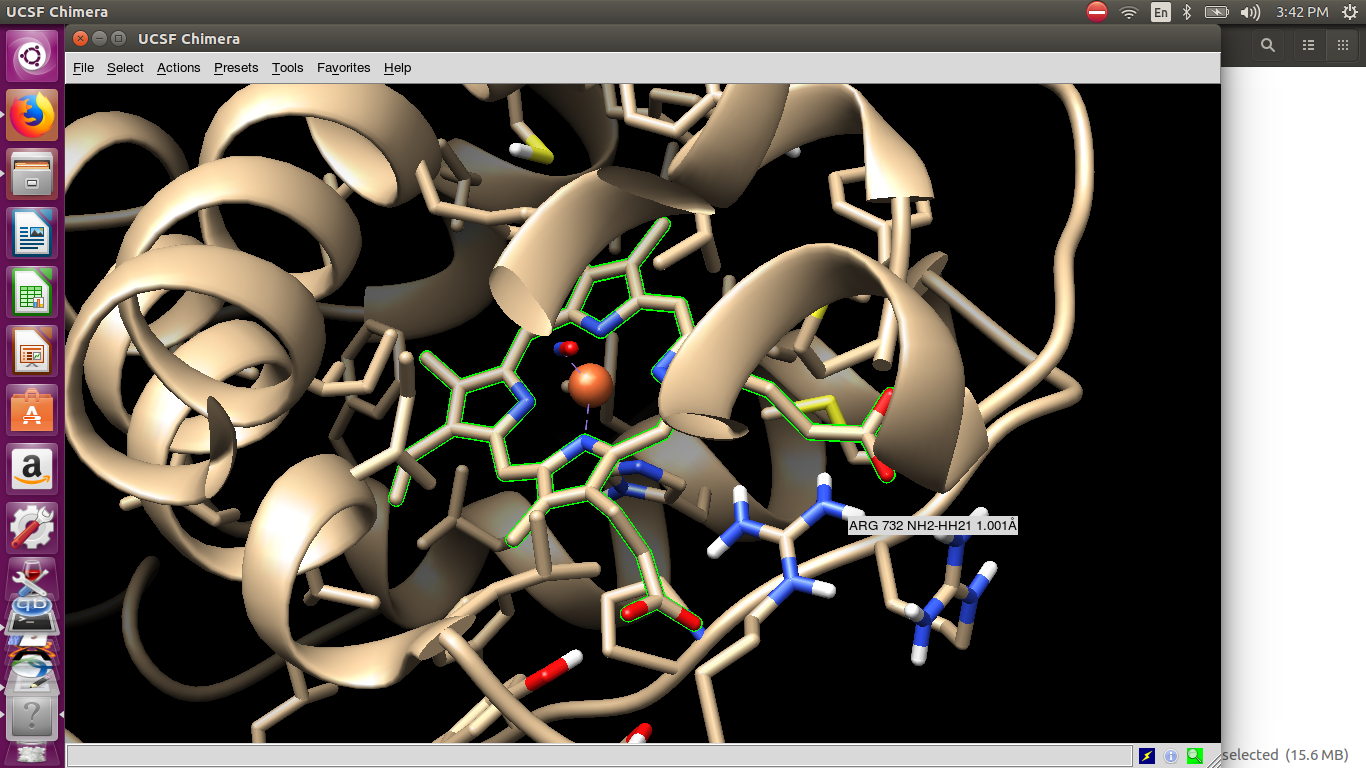
Task: Open the File menu
Action: [84, 68]
